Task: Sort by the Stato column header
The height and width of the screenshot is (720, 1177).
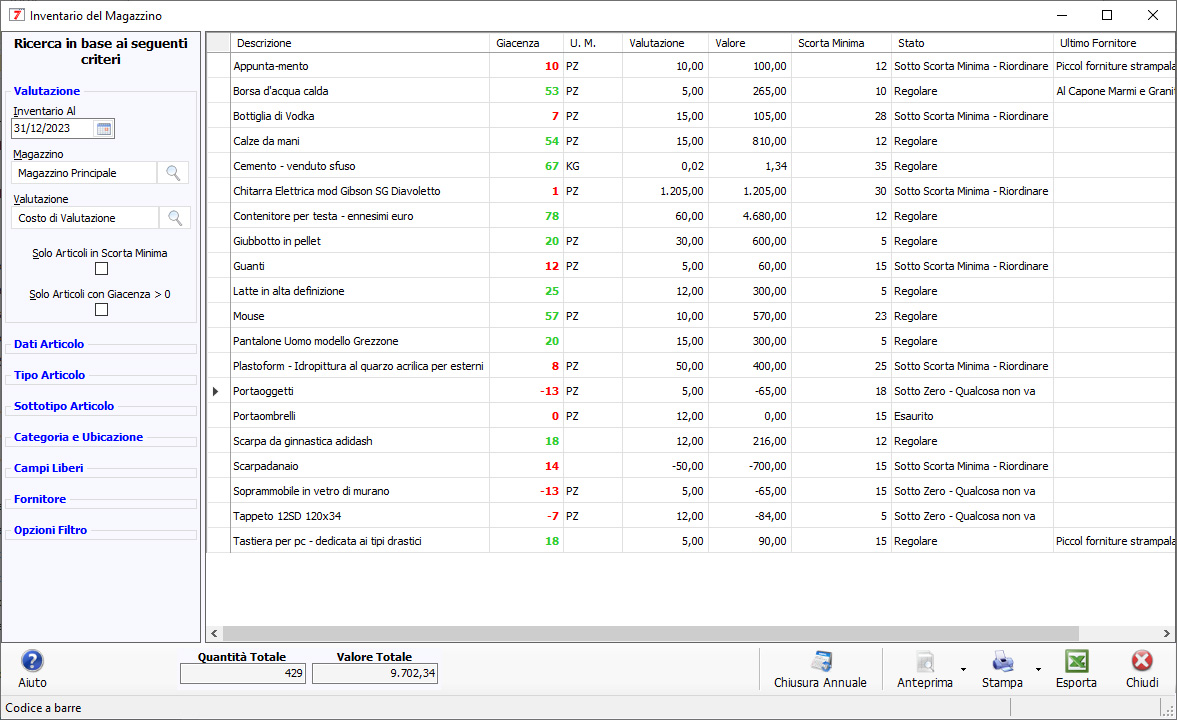Action: (x=972, y=43)
